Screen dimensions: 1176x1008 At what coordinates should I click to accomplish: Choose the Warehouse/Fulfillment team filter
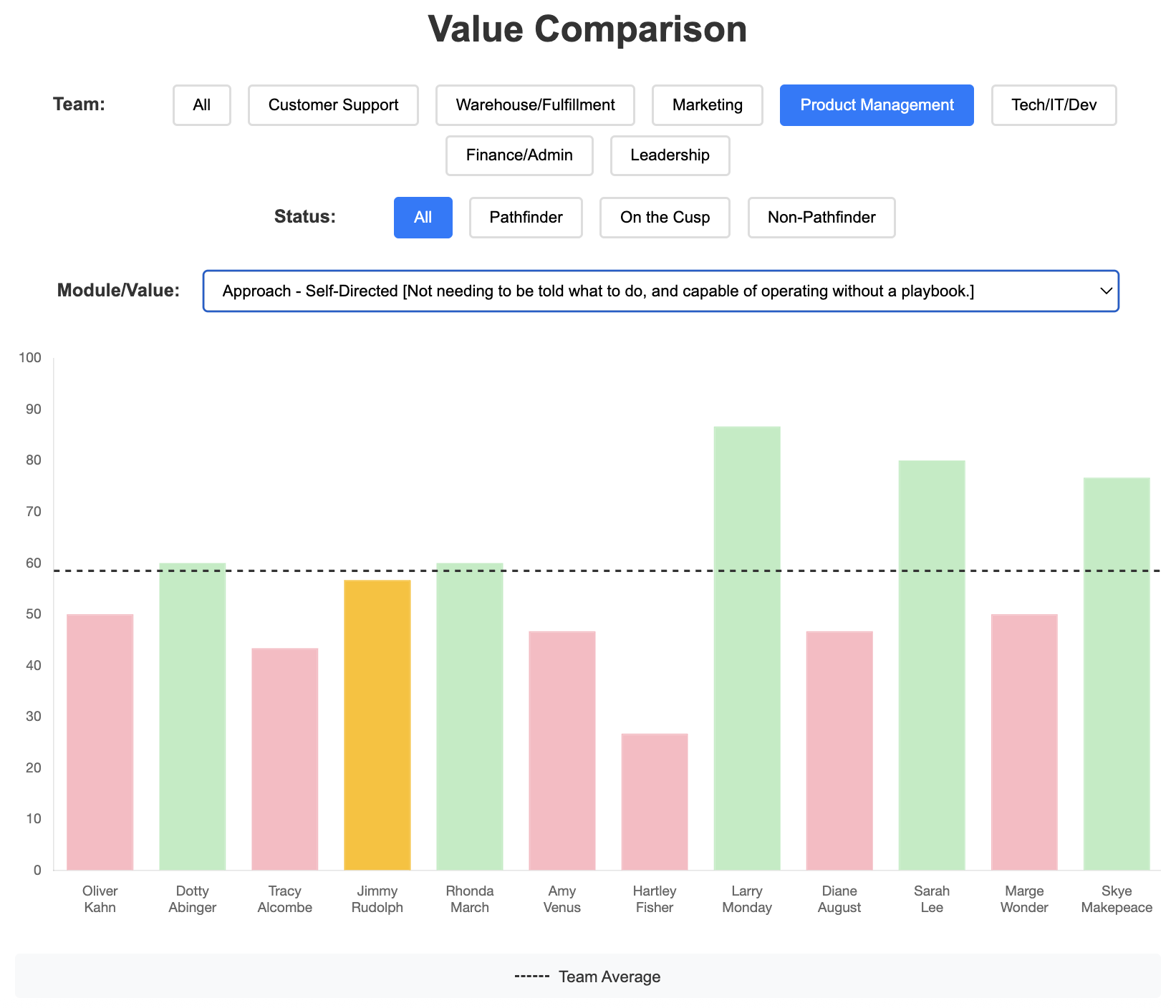click(x=535, y=105)
